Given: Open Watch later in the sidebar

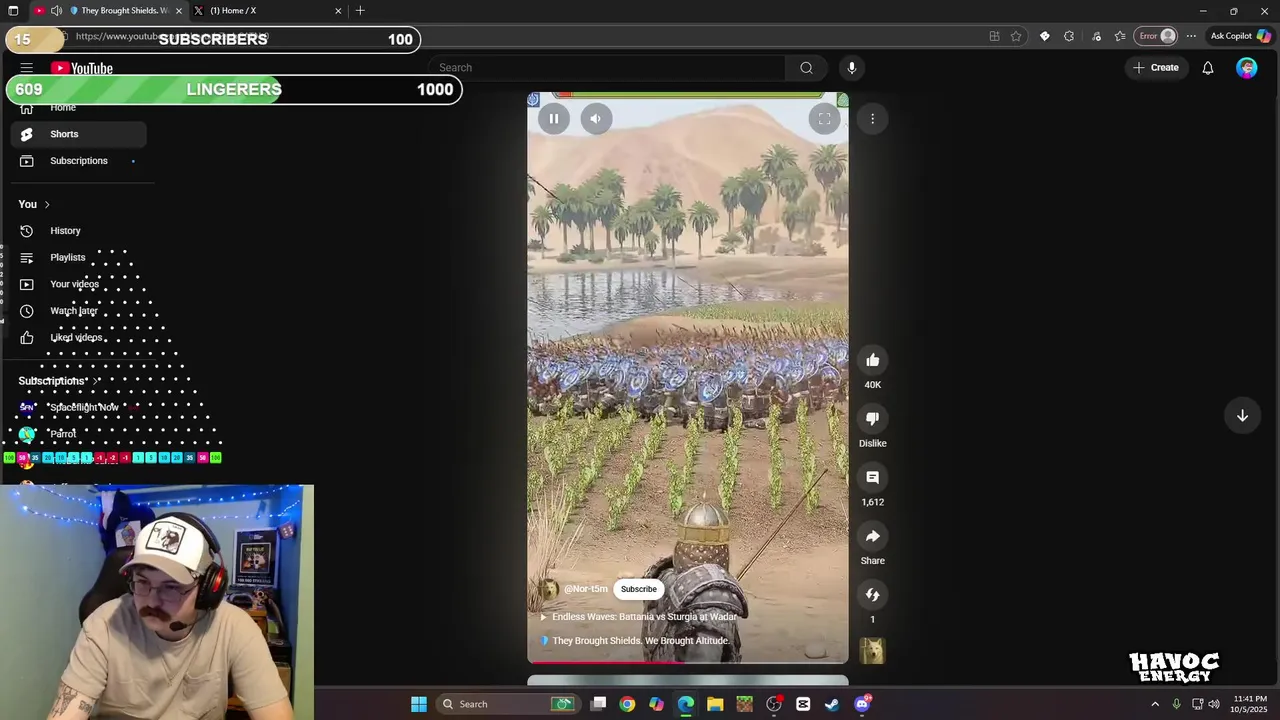Looking at the screenshot, I should point(79,311).
